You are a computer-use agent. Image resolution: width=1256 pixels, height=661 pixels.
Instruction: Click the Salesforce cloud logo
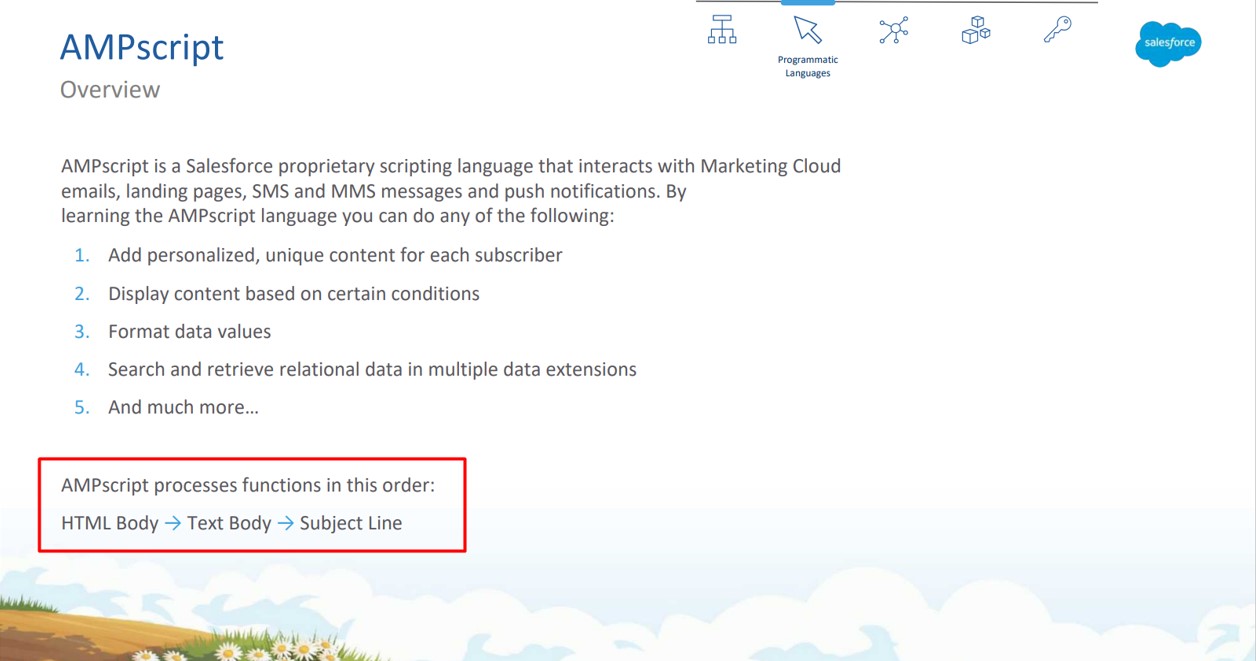point(1167,43)
